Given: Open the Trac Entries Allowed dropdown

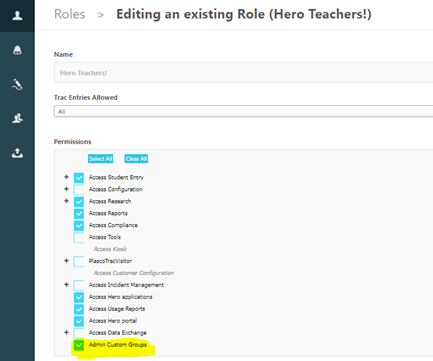Looking at the screenshot, I should point(243,111).
